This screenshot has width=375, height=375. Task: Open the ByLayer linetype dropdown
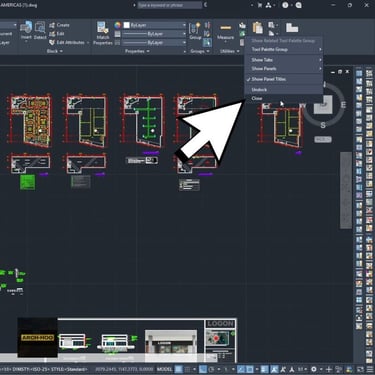pyautogui.click(x=154, y=43)
